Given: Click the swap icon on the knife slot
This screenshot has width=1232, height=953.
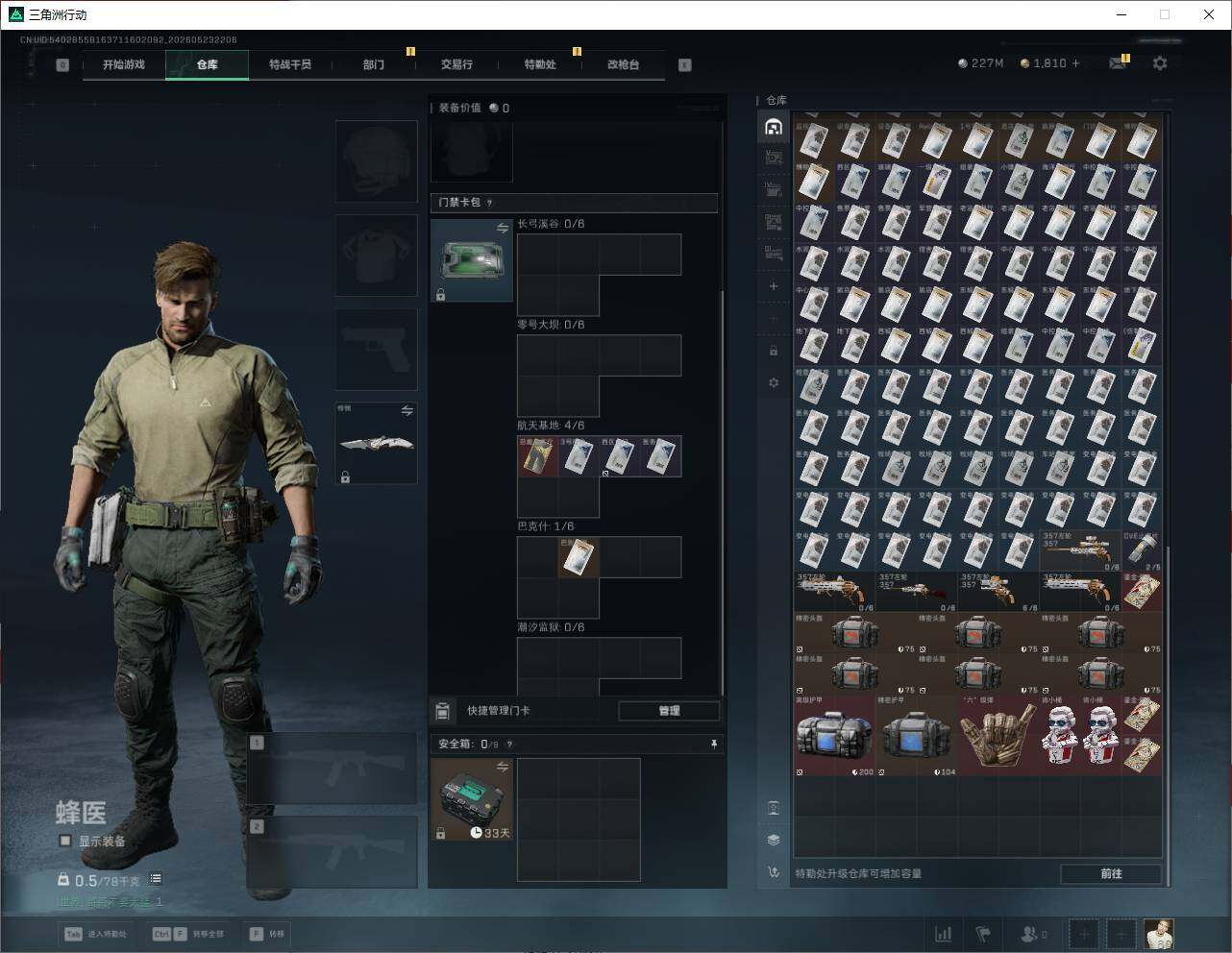Looking at the screenshot, I should pos(407,410).
